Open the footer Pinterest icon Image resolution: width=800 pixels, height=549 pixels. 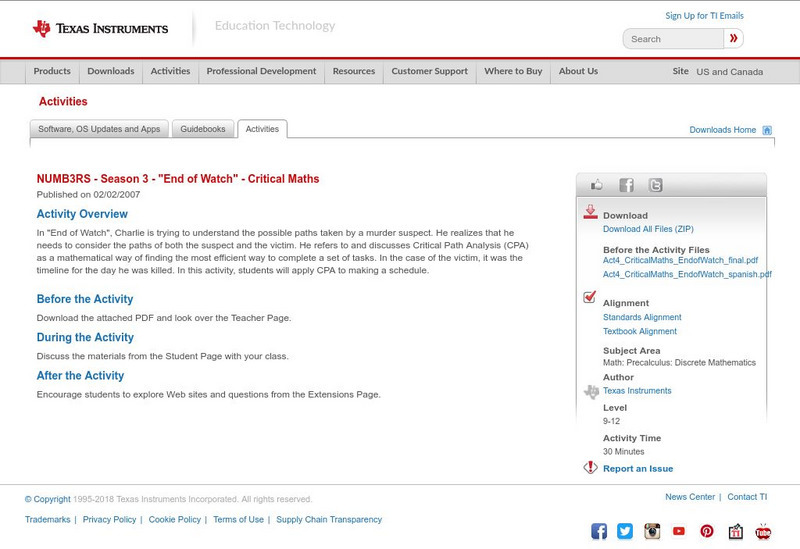coord(707,531)
